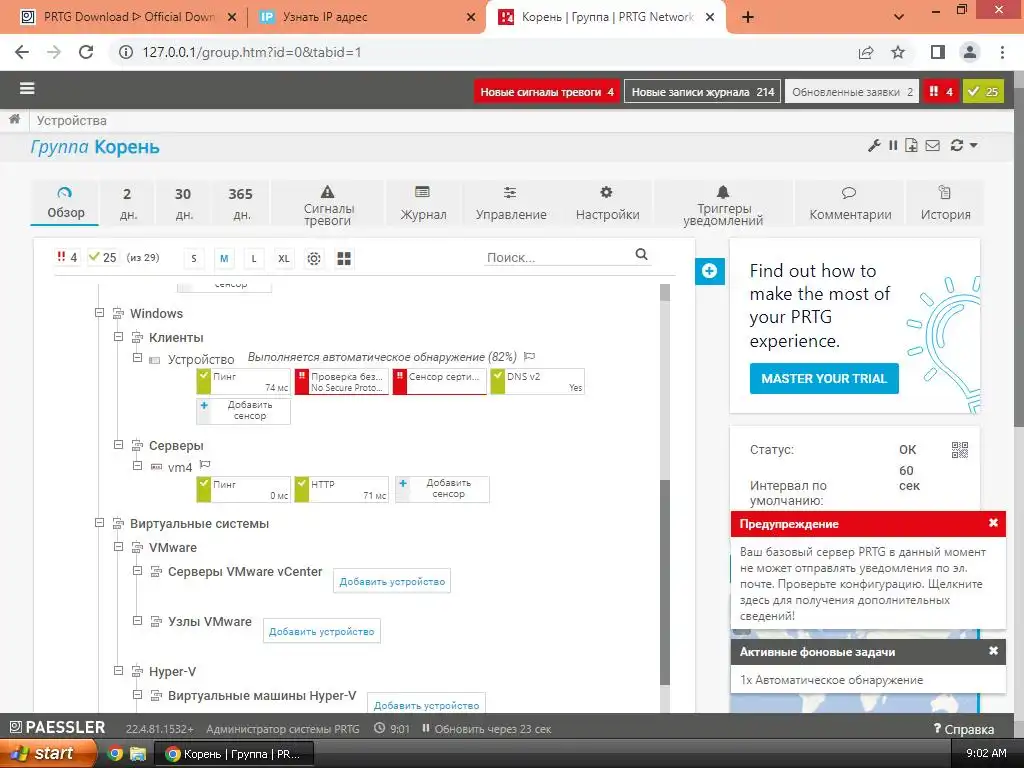The height and width of the screenshot is (768, 1024).
Task: Collapse the Клиенты group
Action: (118, 337)
